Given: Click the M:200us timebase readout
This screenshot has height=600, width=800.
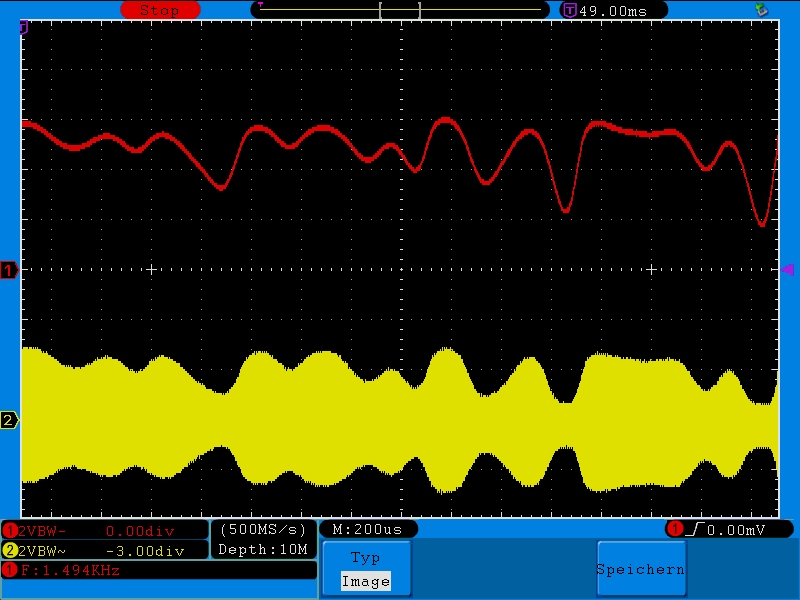Looking at the screenshot, I should (367, 529).
